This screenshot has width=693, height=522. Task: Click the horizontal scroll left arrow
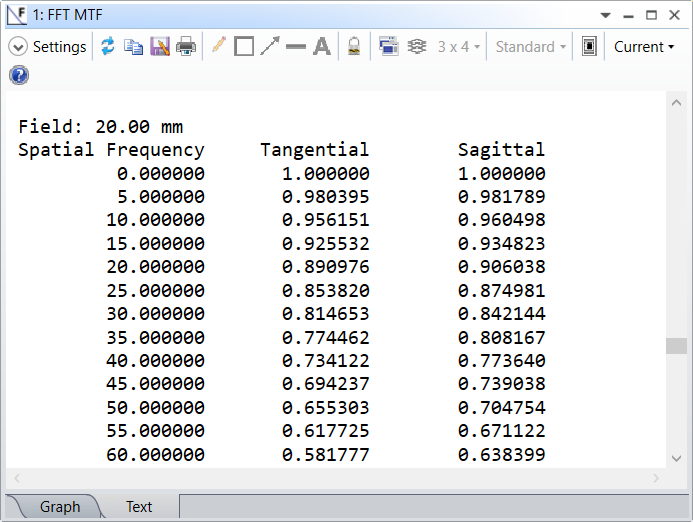(17, 478)
